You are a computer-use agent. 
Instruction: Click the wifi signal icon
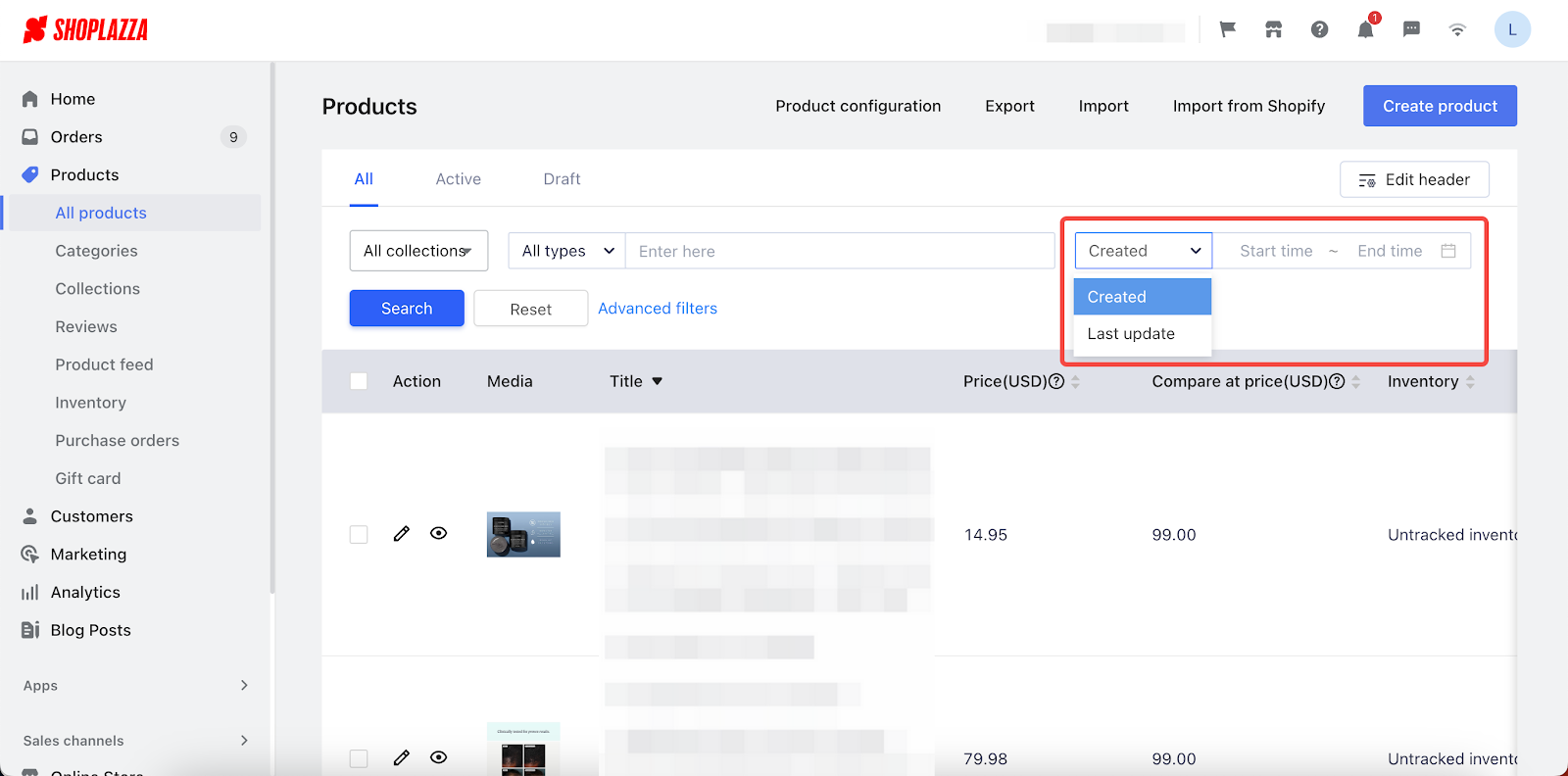(x=1457, y=30)
